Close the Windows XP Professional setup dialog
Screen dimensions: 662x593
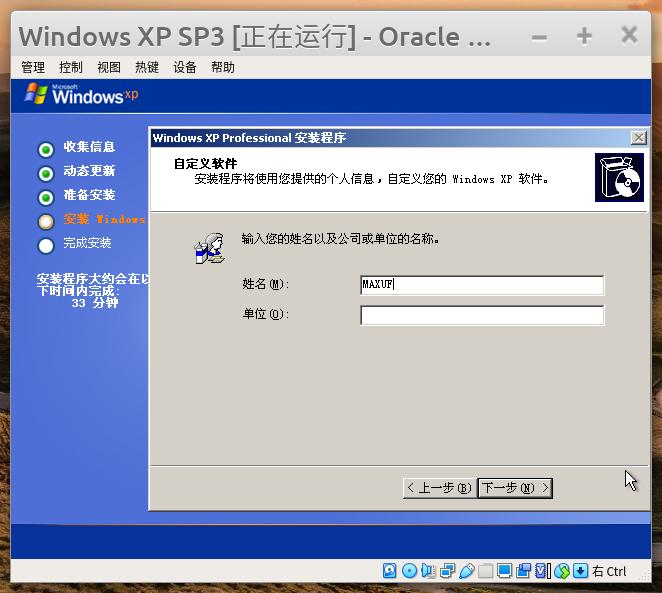638,138
